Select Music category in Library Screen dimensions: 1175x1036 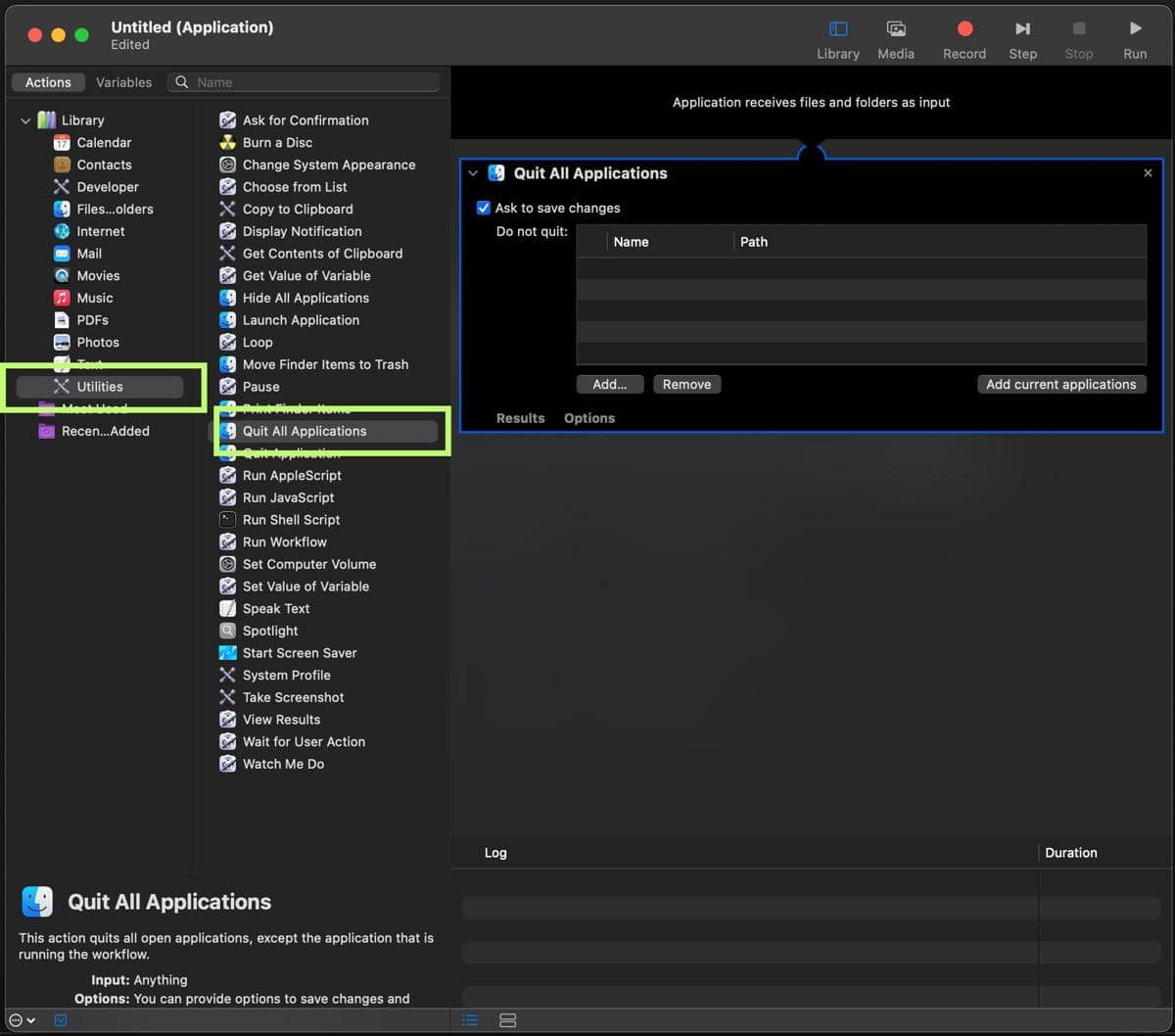click(94, 298)
